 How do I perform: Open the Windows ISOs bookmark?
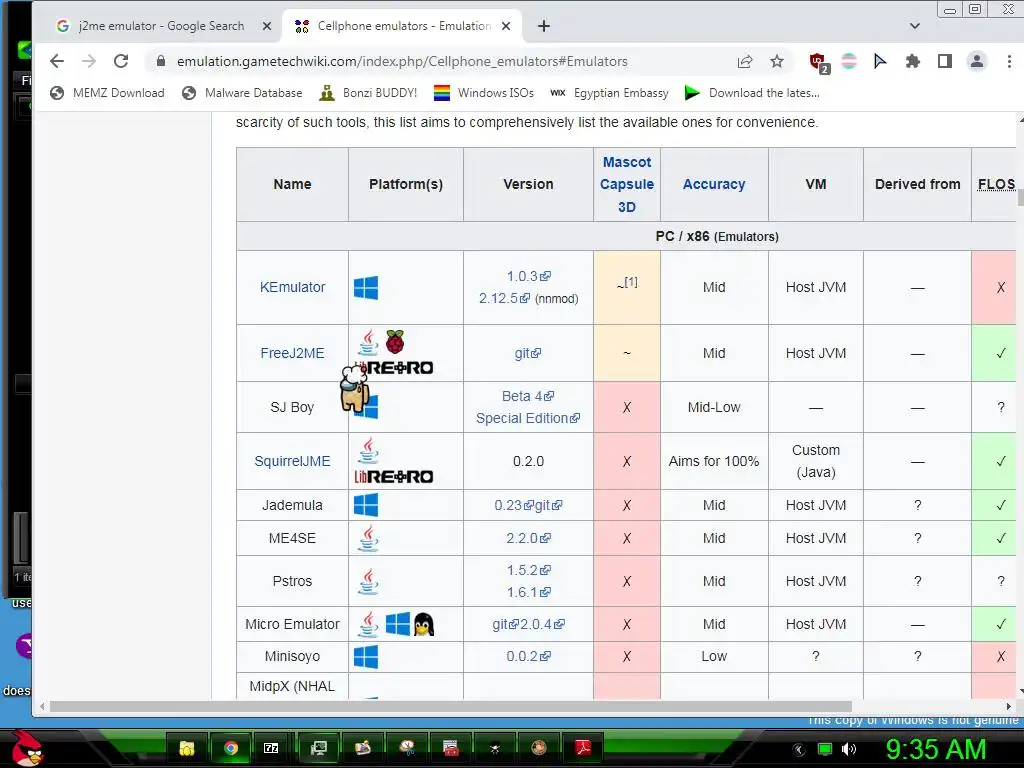click(x=484, y=93)
